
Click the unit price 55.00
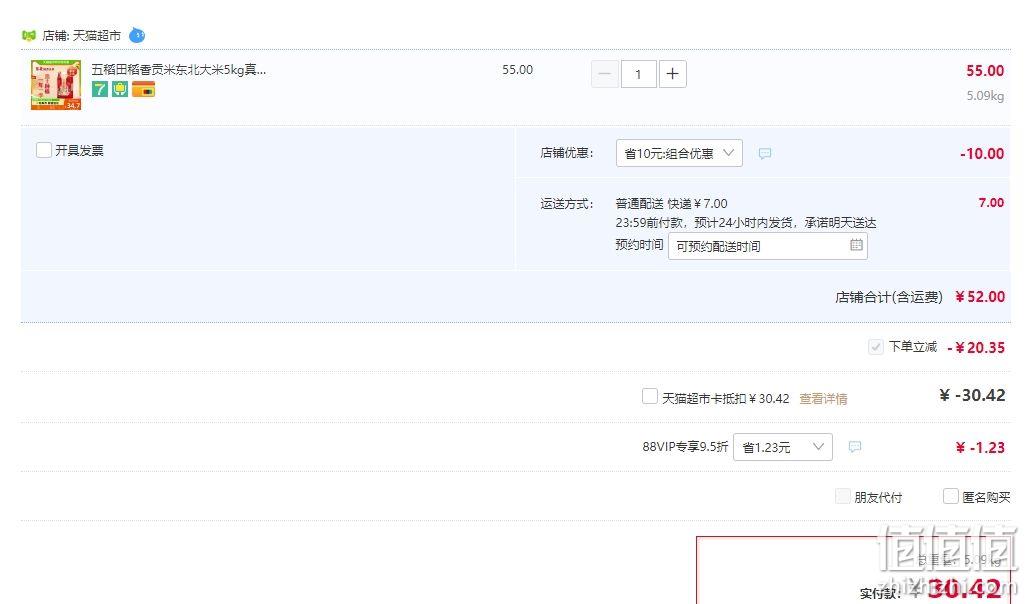pyautogui.click(x=517, y=69)
